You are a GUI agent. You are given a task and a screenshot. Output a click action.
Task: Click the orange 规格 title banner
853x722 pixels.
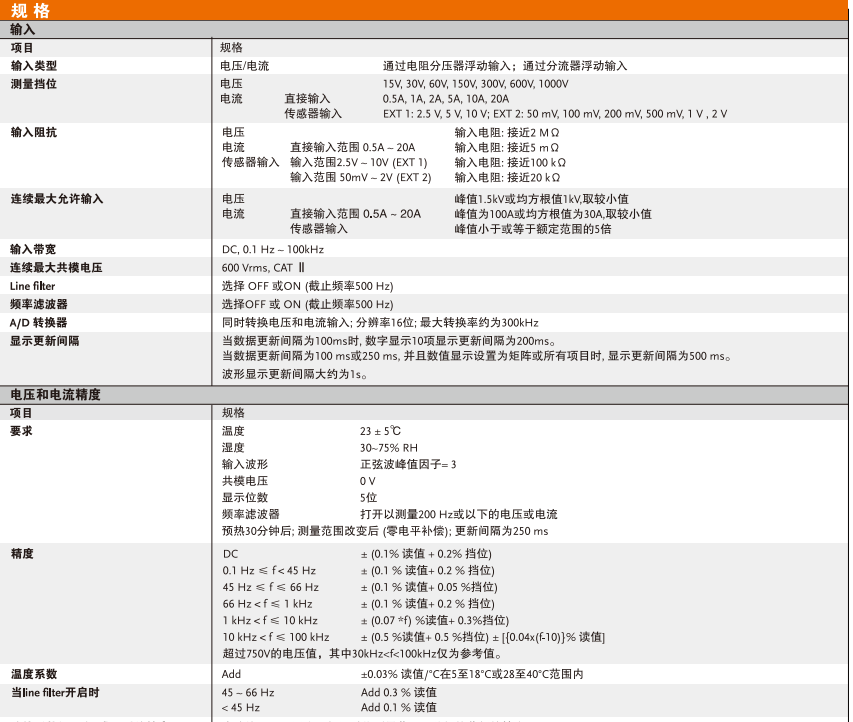click(424, 10)
